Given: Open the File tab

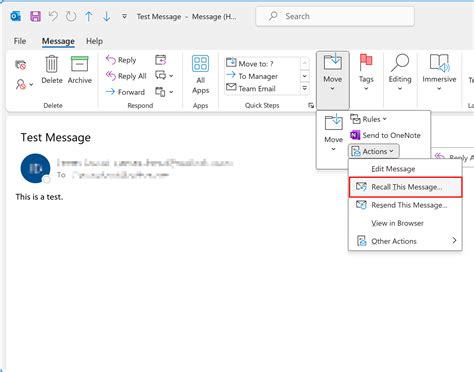Looking at the screenshot, I should point(20,41).
